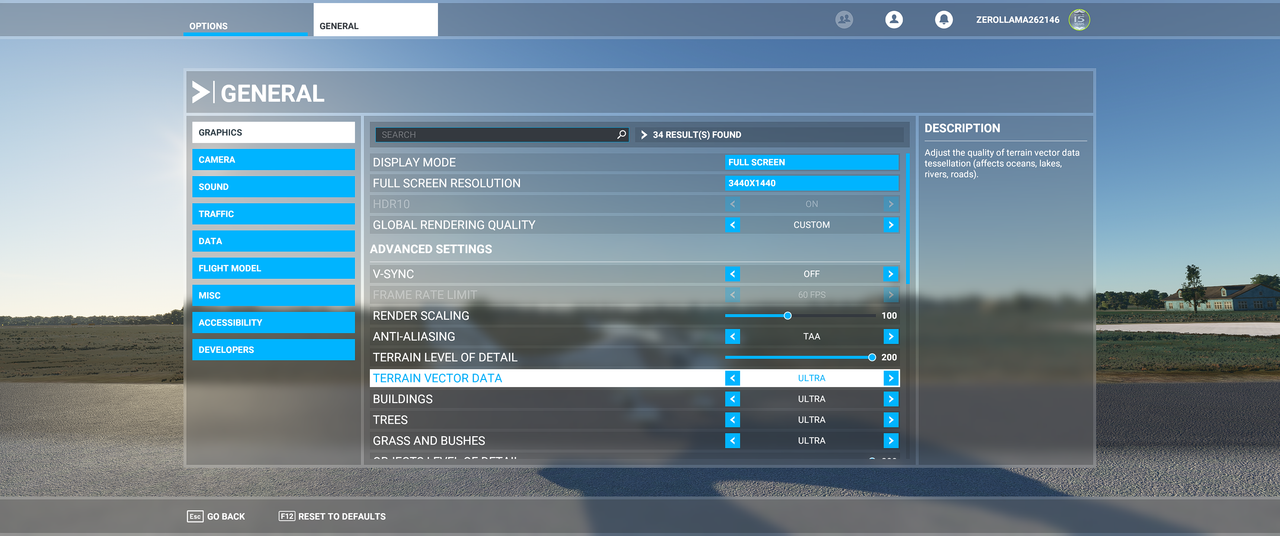Screen dimensions: 1280x536
Task: Click the ADVANCED SETTINGS heading
Action: click(x=431, y=249)
